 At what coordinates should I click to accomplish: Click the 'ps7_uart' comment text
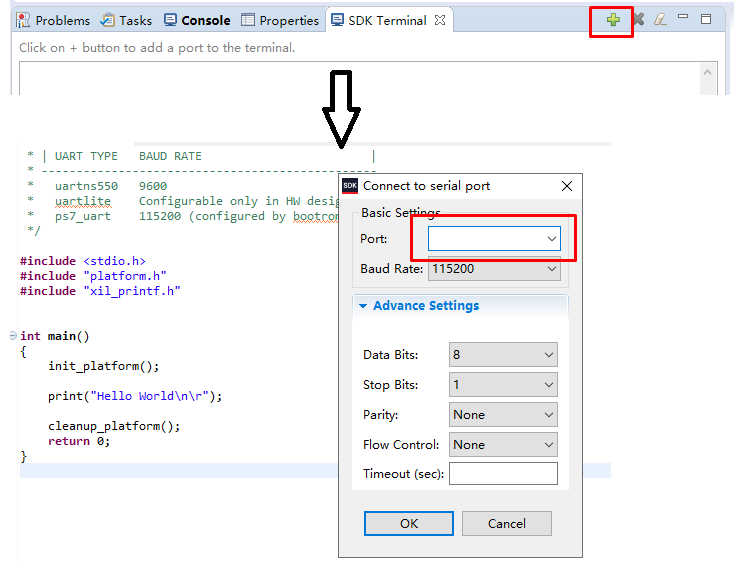pyautogui.click(x=82, y=216)
